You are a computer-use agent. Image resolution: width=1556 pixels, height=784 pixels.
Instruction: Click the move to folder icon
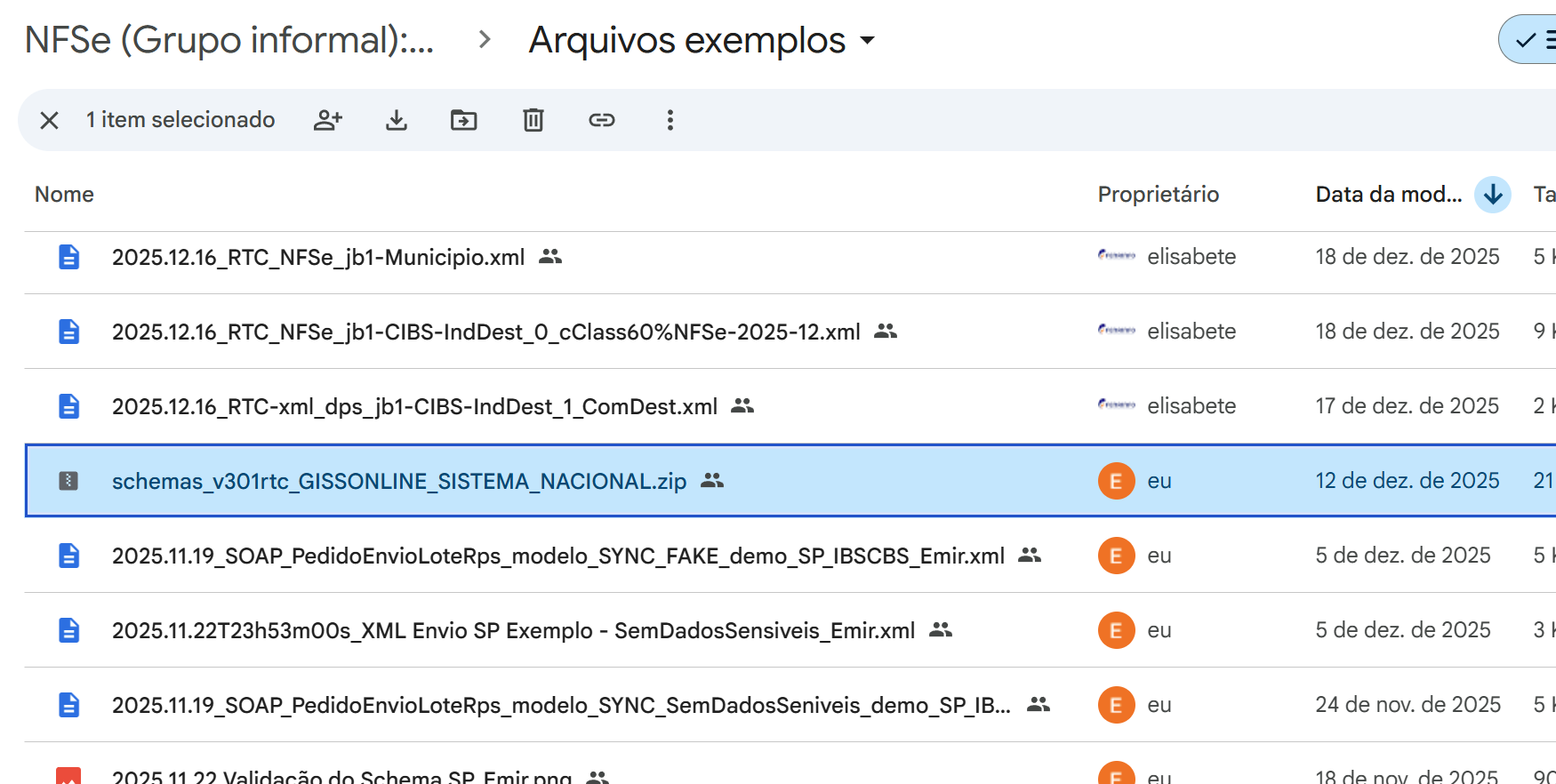pos(464,120)
